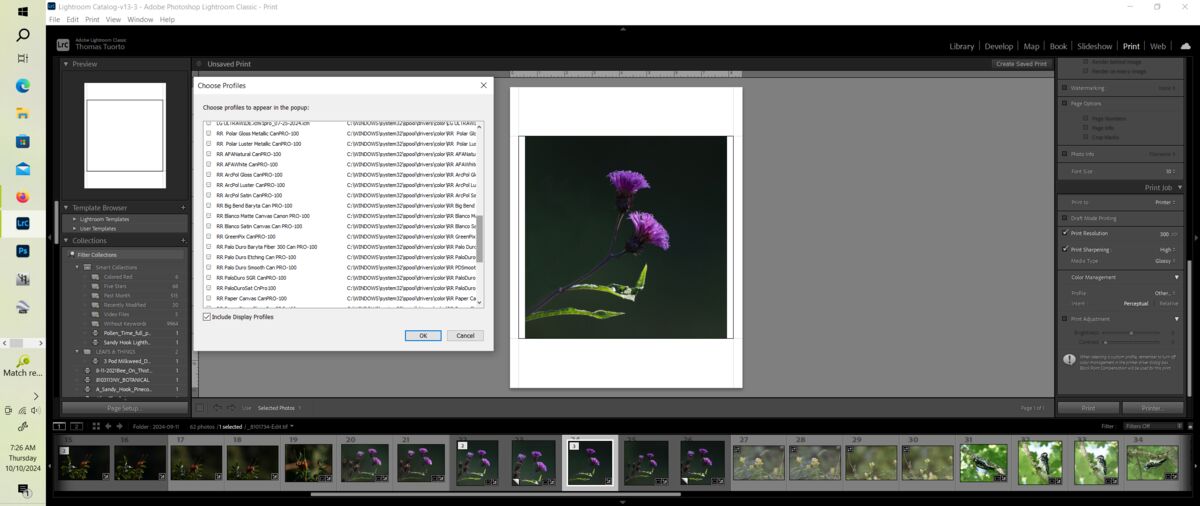Go forward with the filmstrip right arrow
This screenshot has height=506, width=1200.
120,426
